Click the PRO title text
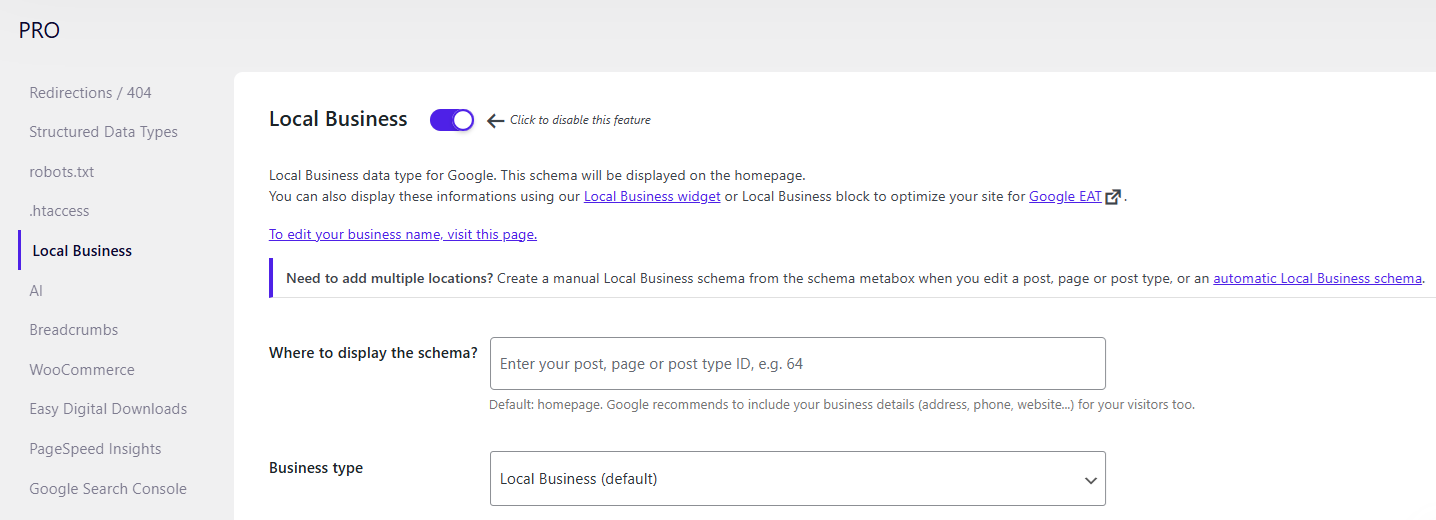The image size is (1436, 520). click(x=39, y=31)
